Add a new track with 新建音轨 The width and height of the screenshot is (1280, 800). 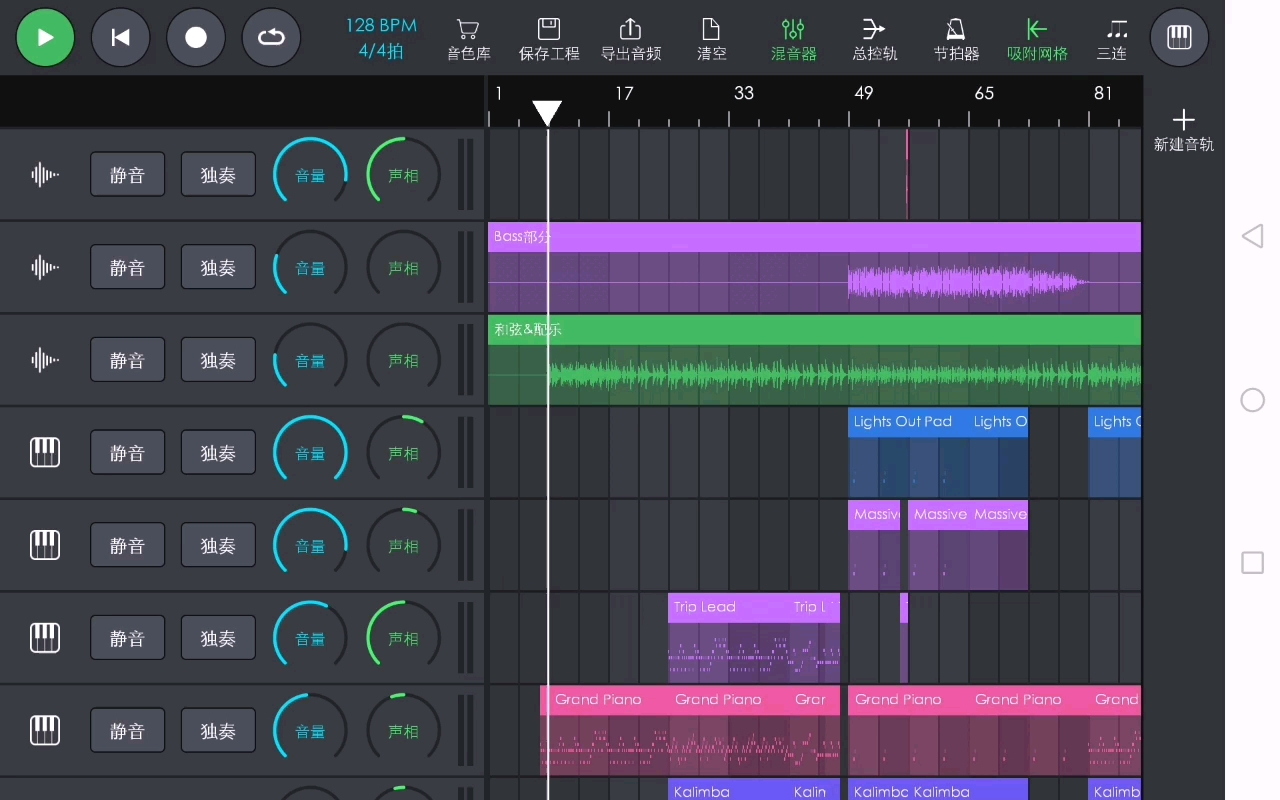(x=1184, y=131)
